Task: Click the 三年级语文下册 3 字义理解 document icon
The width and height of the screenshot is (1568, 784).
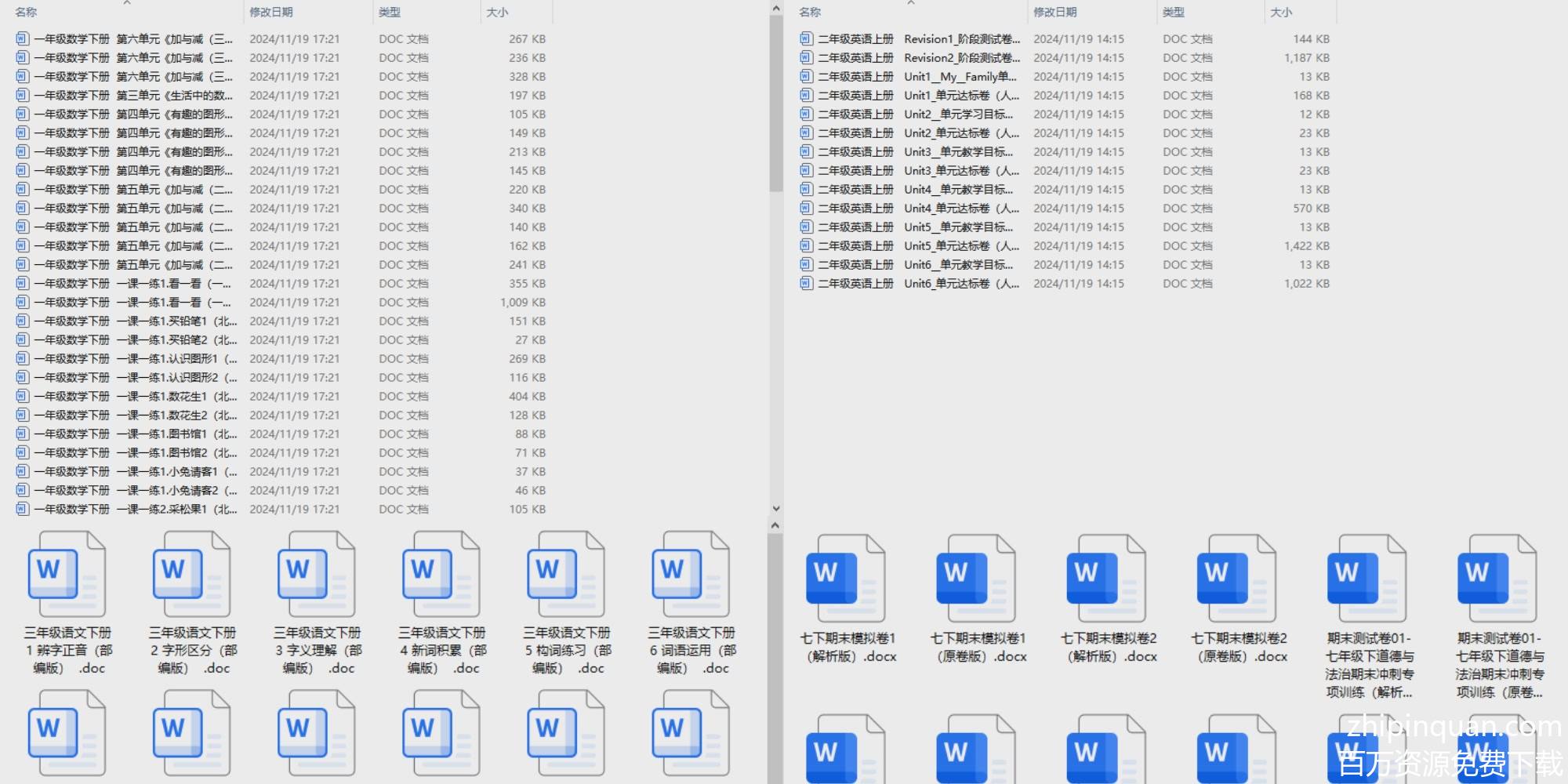Action: [316, 574]
